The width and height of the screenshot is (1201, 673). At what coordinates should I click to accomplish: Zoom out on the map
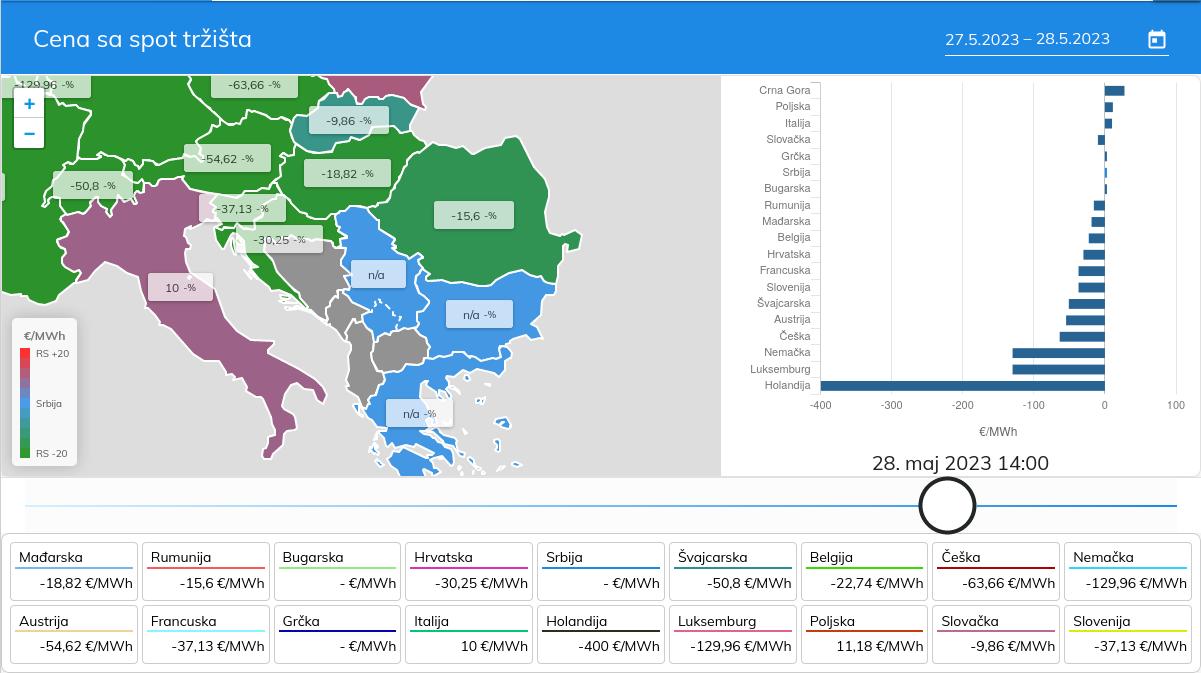29,134
